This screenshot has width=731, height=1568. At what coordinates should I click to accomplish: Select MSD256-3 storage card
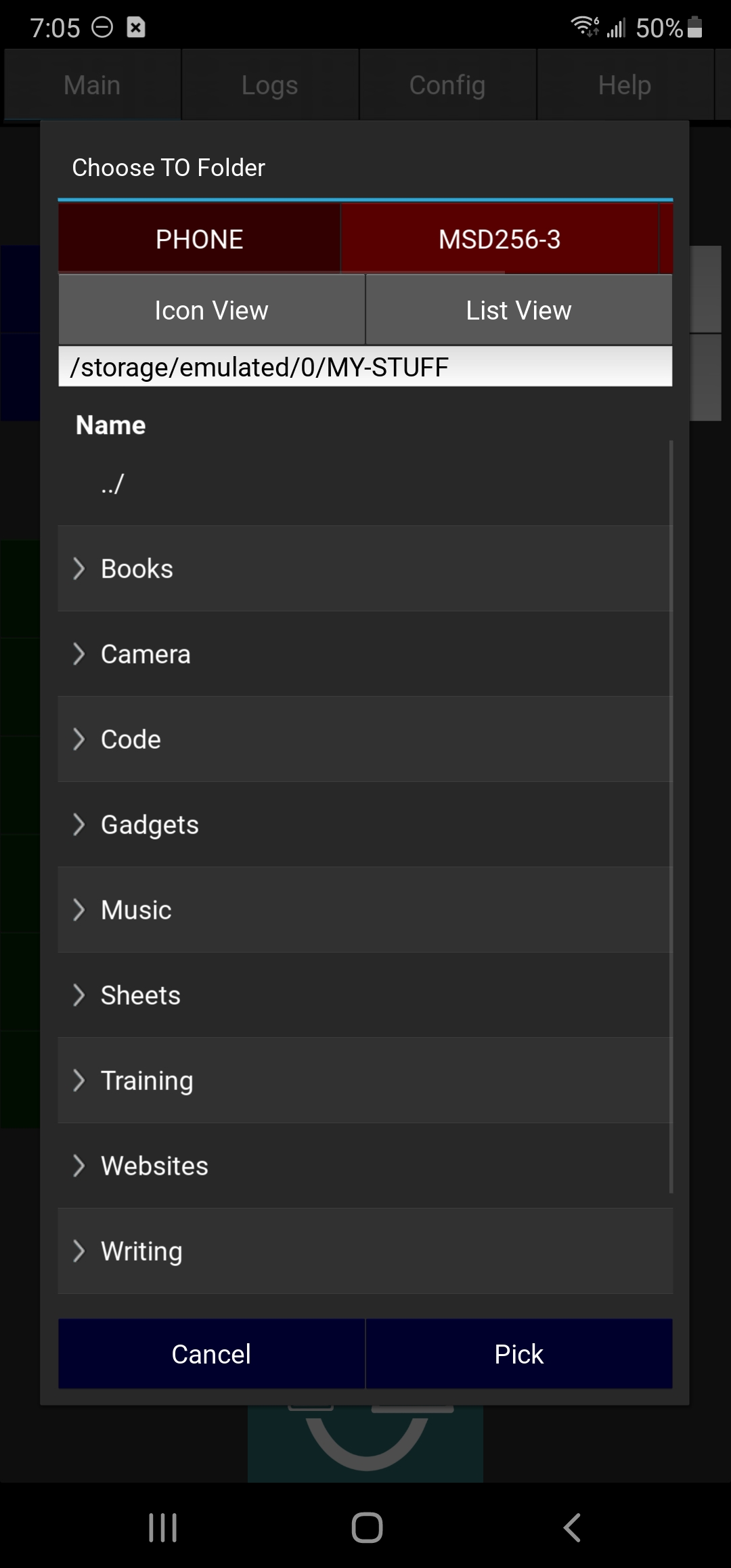(x=500, y=239)
